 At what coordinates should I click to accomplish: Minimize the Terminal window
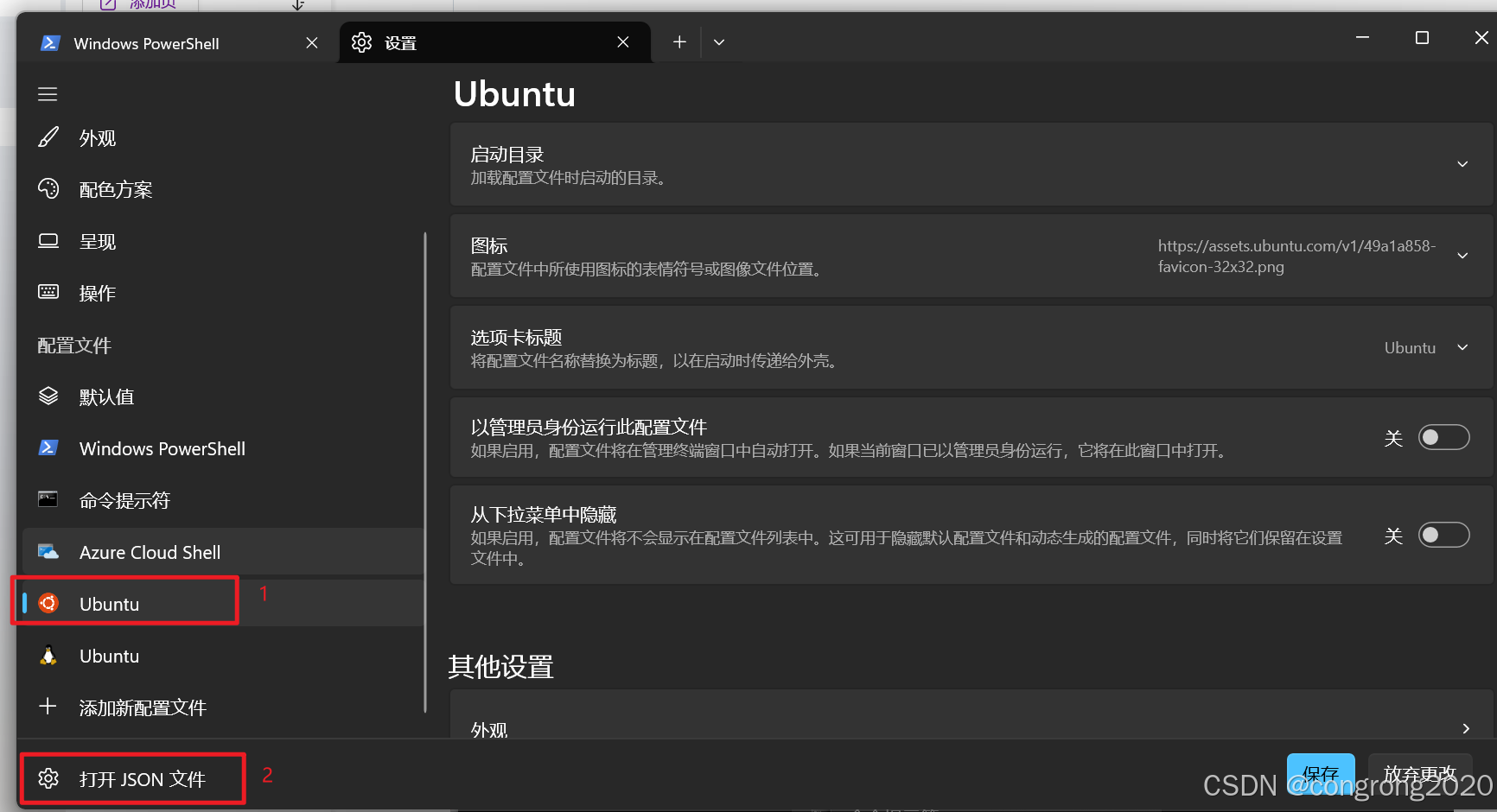[x=1362, y=37]
